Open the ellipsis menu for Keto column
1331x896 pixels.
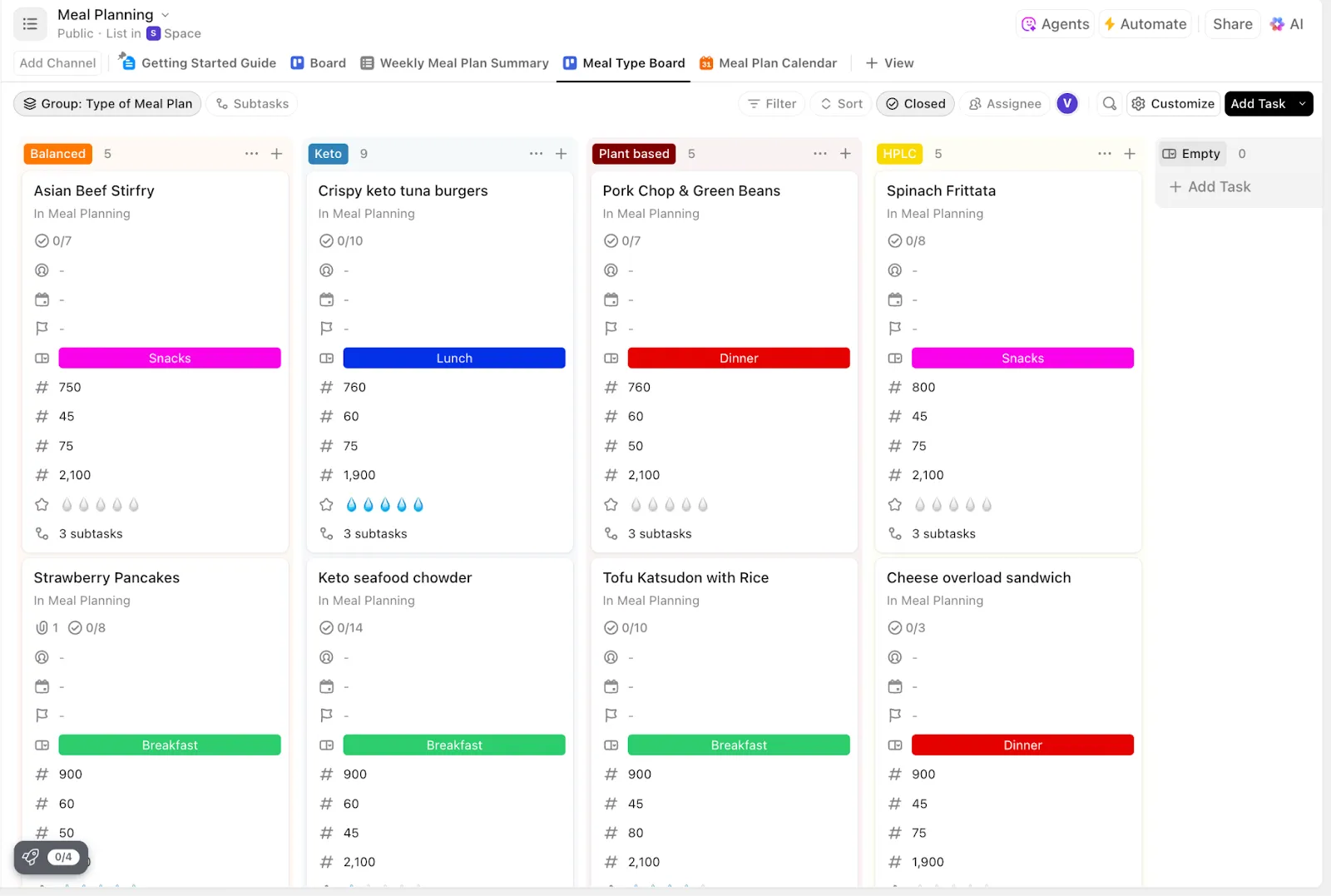pos(536,154)
